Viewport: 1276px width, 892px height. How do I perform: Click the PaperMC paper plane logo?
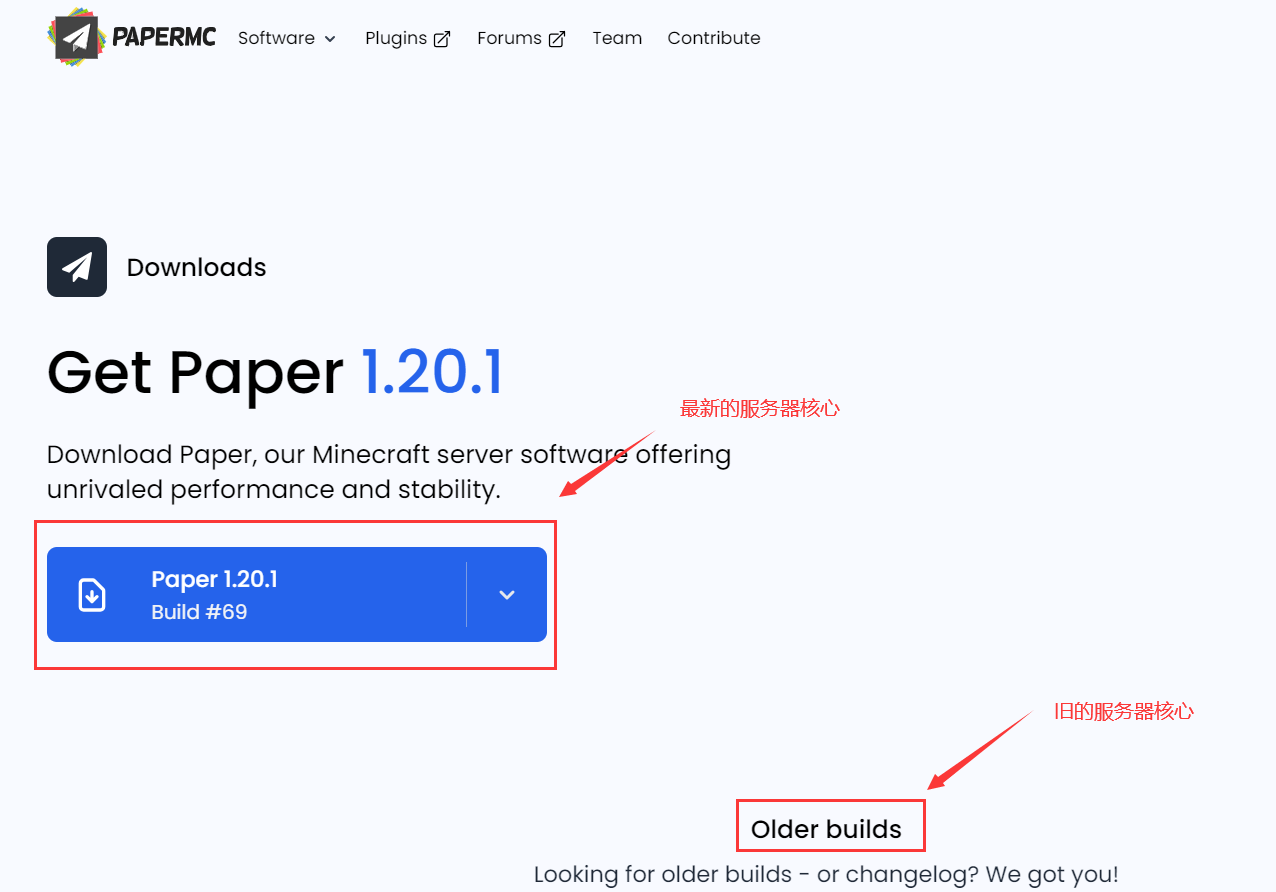[x=77, y=38]
